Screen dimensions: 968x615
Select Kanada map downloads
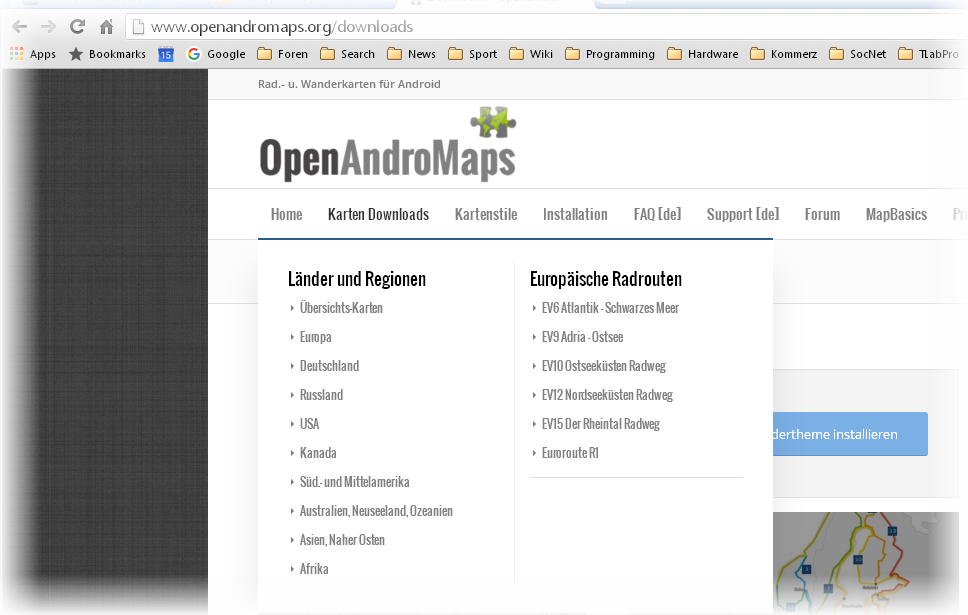pos(318,453)
